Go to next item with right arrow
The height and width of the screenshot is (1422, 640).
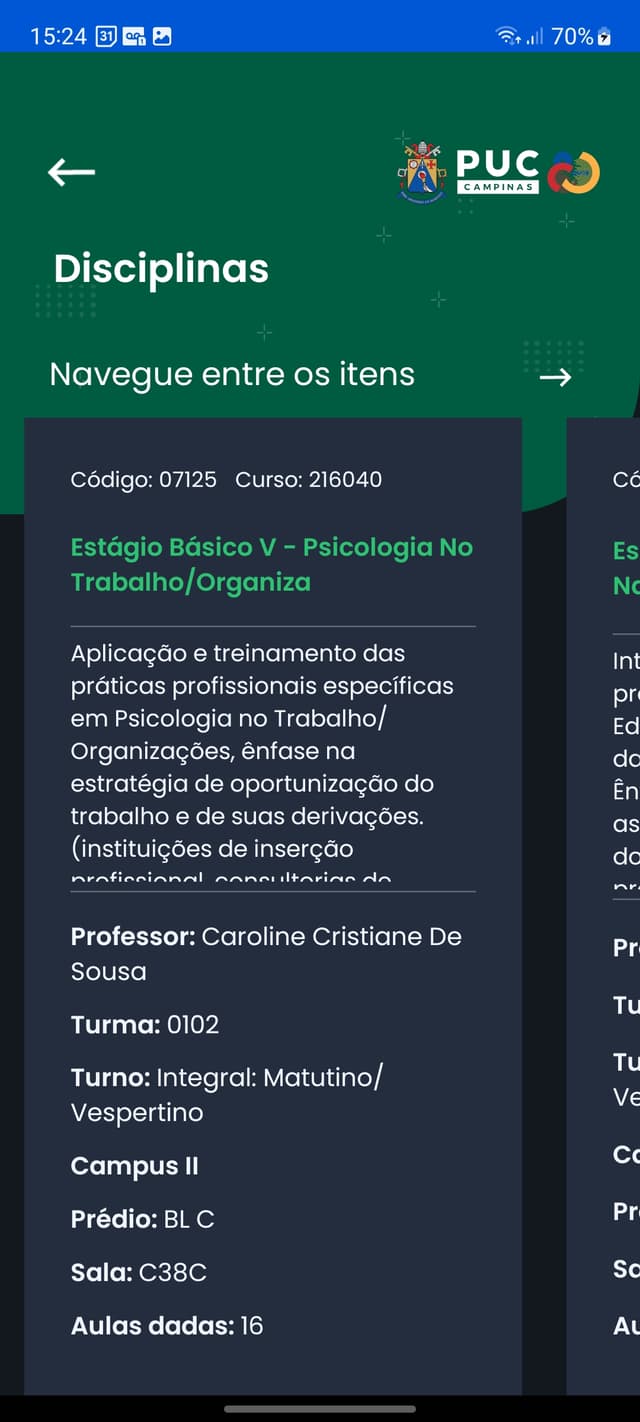[555, 376]
